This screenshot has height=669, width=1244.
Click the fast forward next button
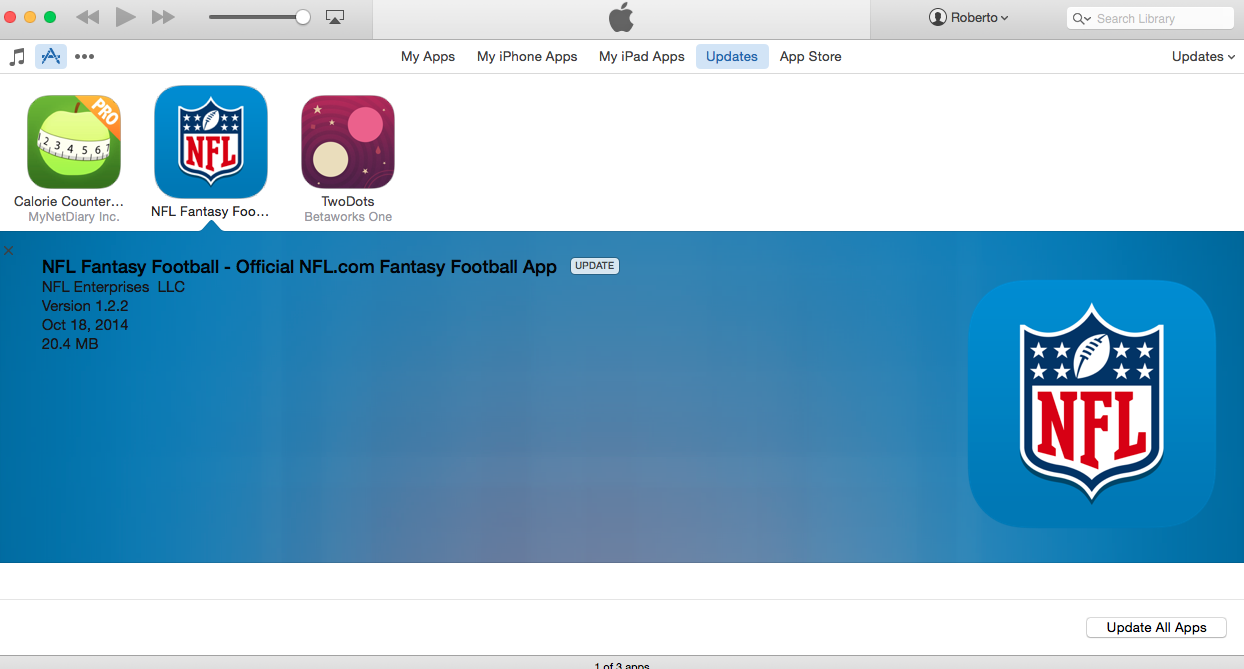163,17
